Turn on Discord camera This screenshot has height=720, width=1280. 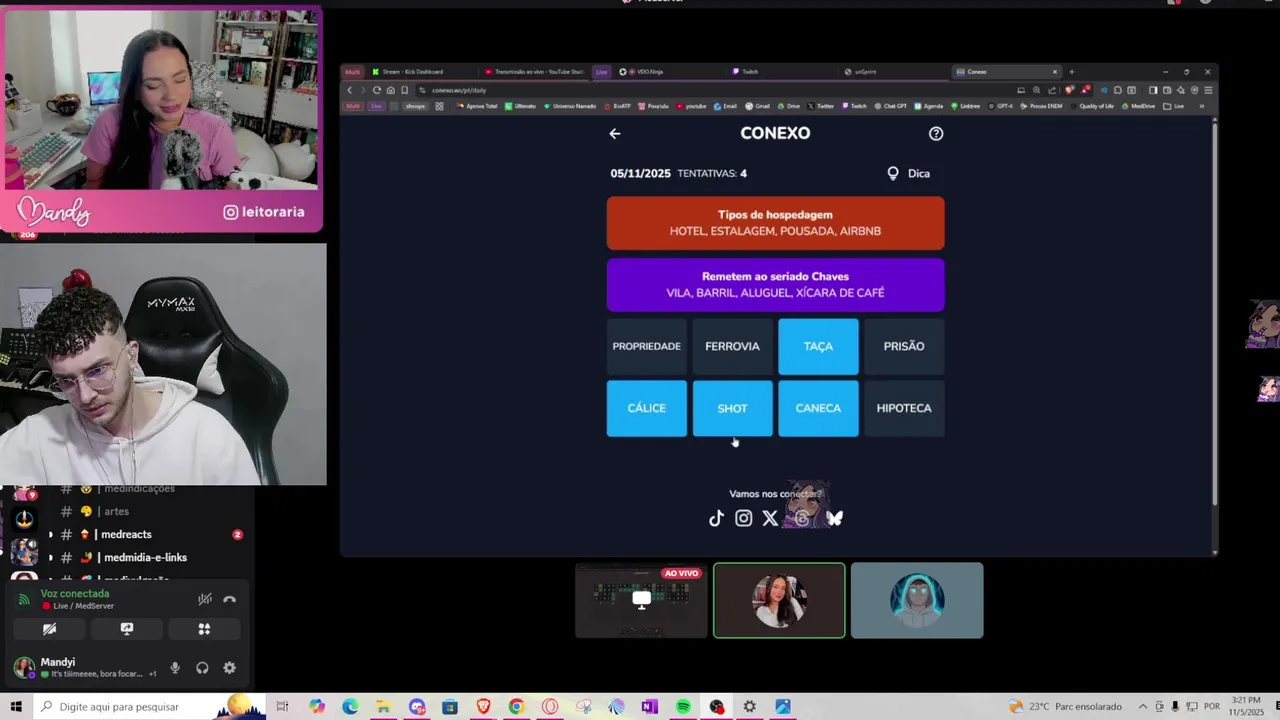point(49,629)
